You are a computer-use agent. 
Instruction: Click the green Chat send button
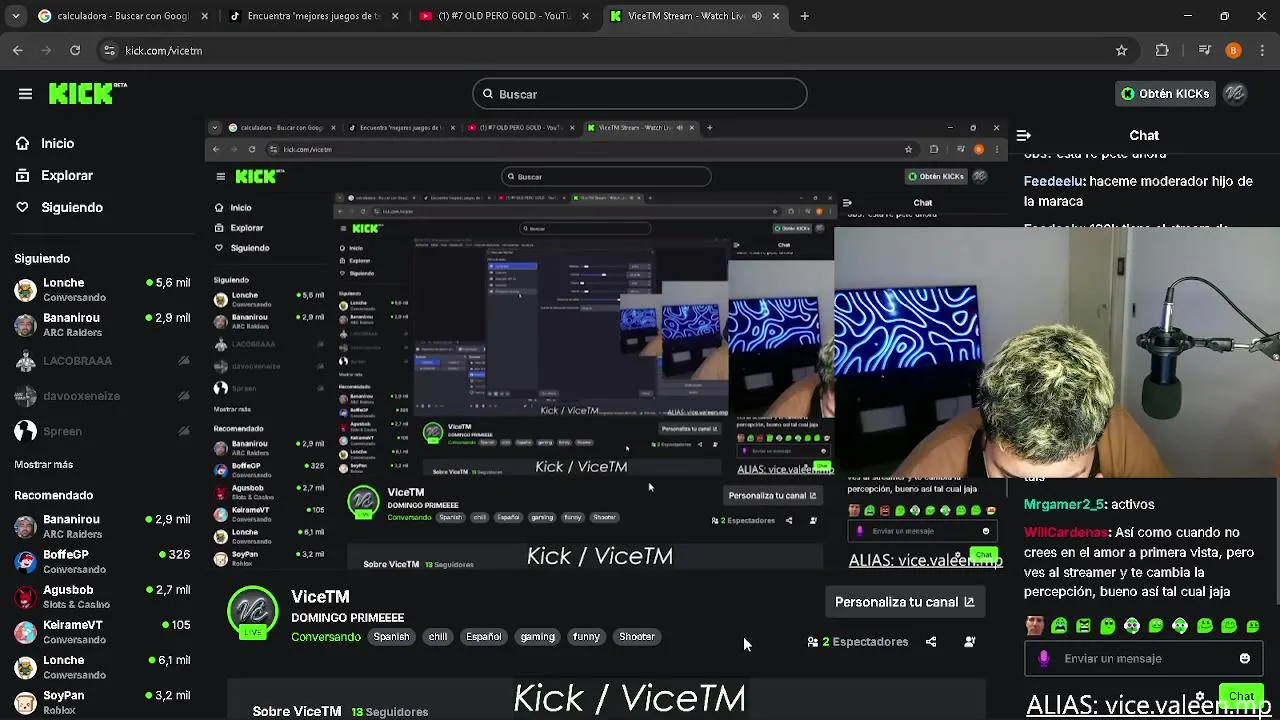(1241, 696)
